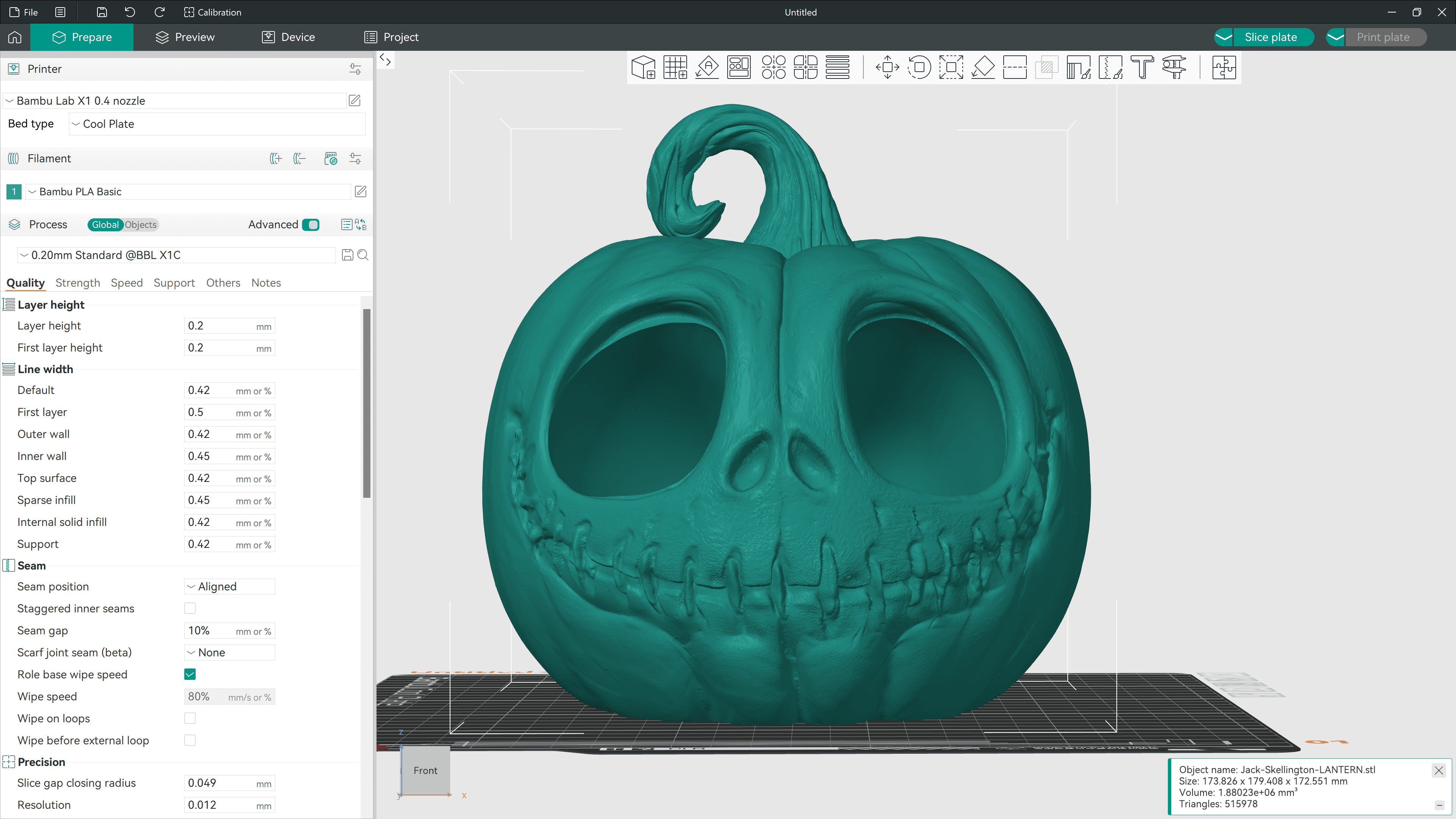Close the object info notification
Viewport: 1456px width, 819px height.
pyautogui.click(x=1439, y=770)
